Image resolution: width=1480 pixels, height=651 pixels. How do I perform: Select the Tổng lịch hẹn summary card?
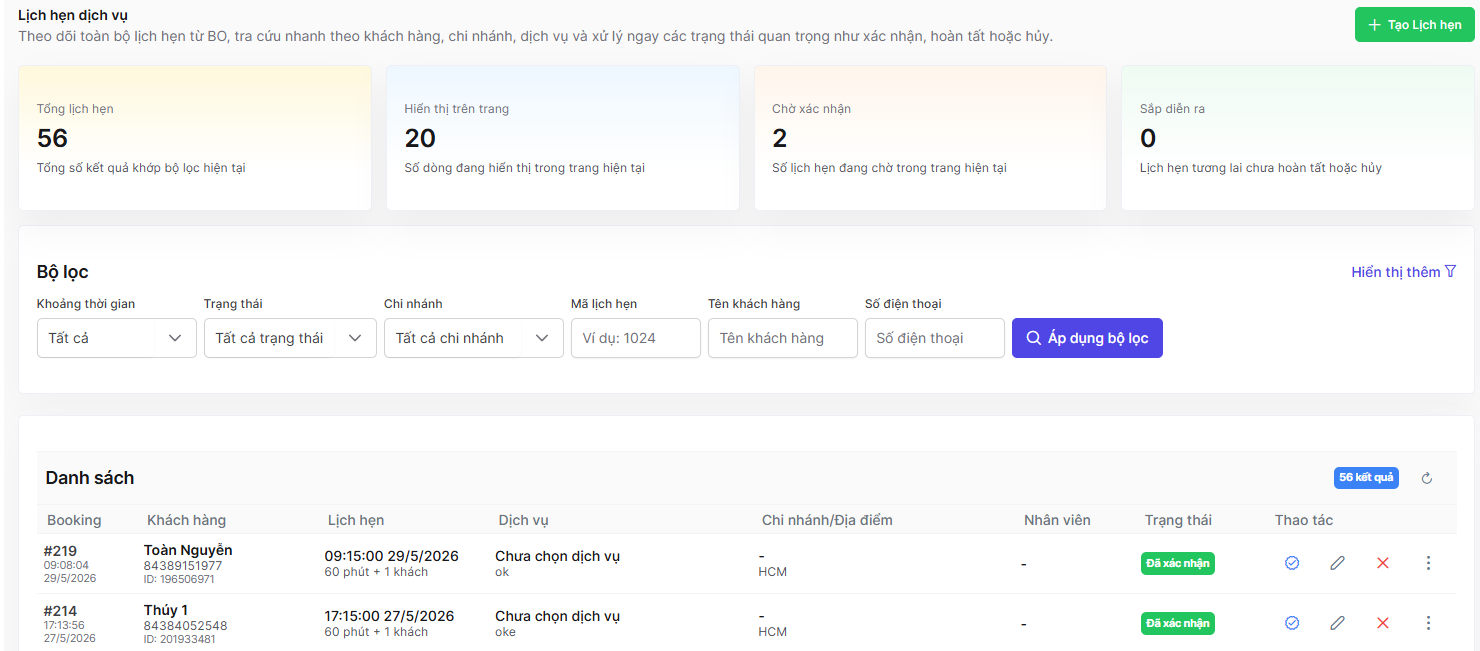(195, 138)
